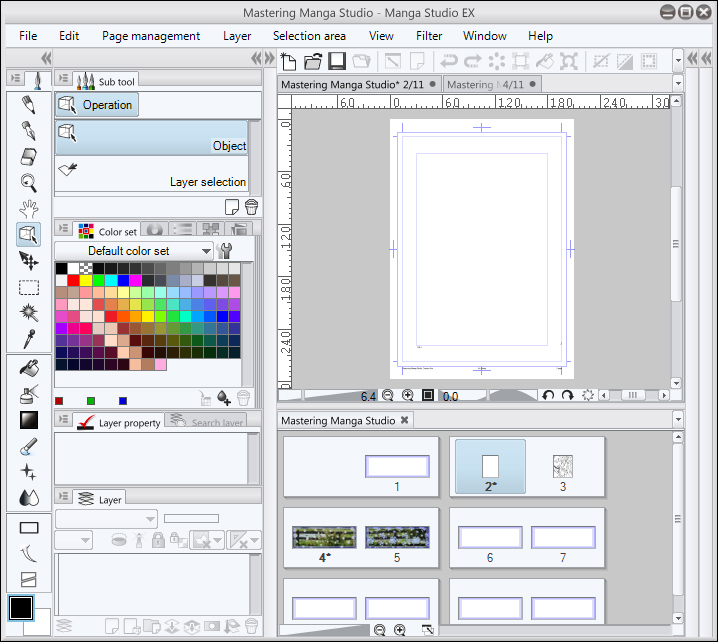Select the Gradient tool
This screenshot has width=718, height=642.
[28, 420]
